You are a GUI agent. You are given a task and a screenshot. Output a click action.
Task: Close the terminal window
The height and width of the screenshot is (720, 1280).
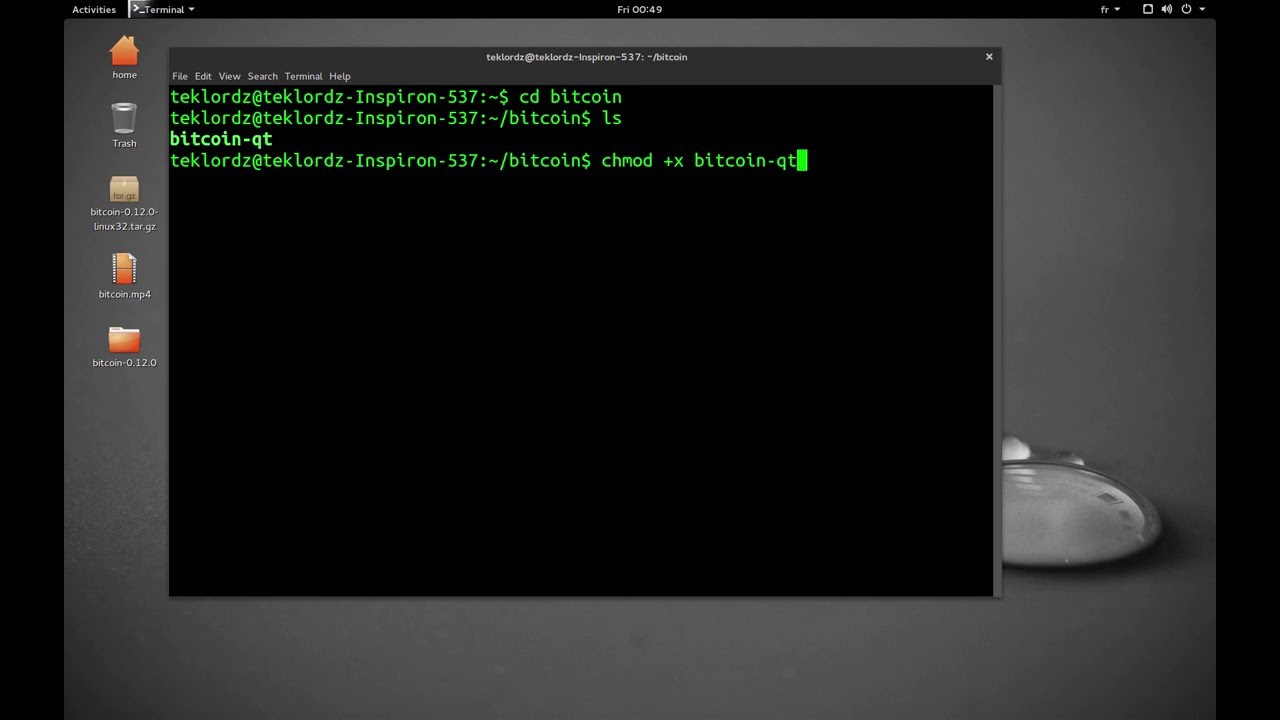click(989, 56)
